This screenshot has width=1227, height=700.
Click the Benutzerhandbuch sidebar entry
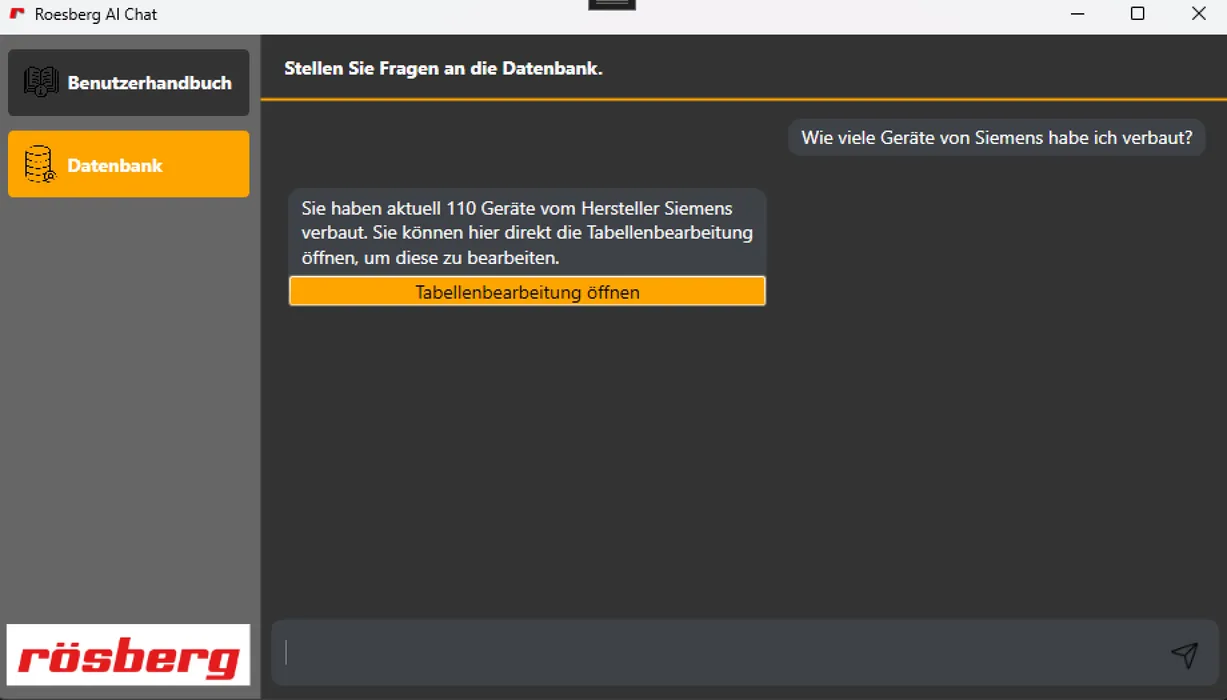click(x=128, y=82)
